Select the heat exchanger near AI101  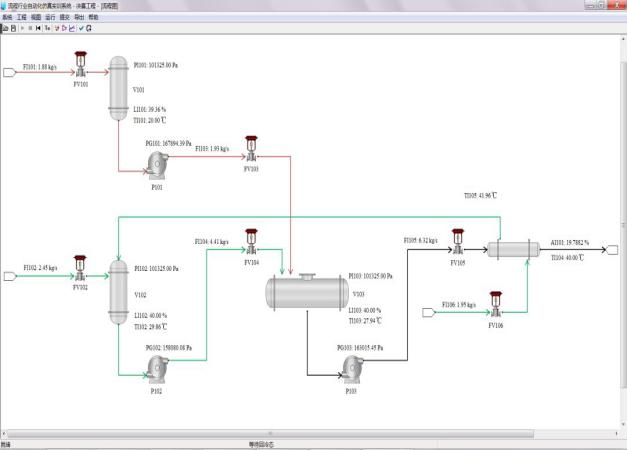pos(513,250)
